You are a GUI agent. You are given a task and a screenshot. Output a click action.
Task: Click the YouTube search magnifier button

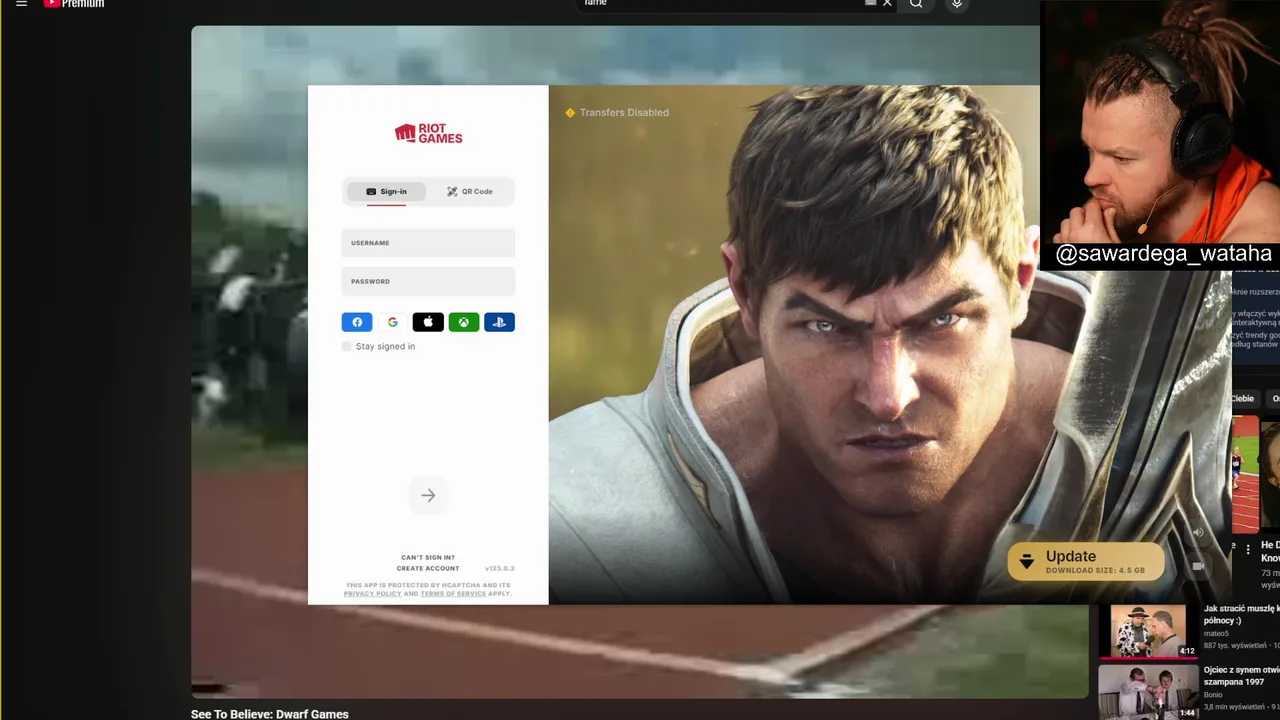(916, 4)
